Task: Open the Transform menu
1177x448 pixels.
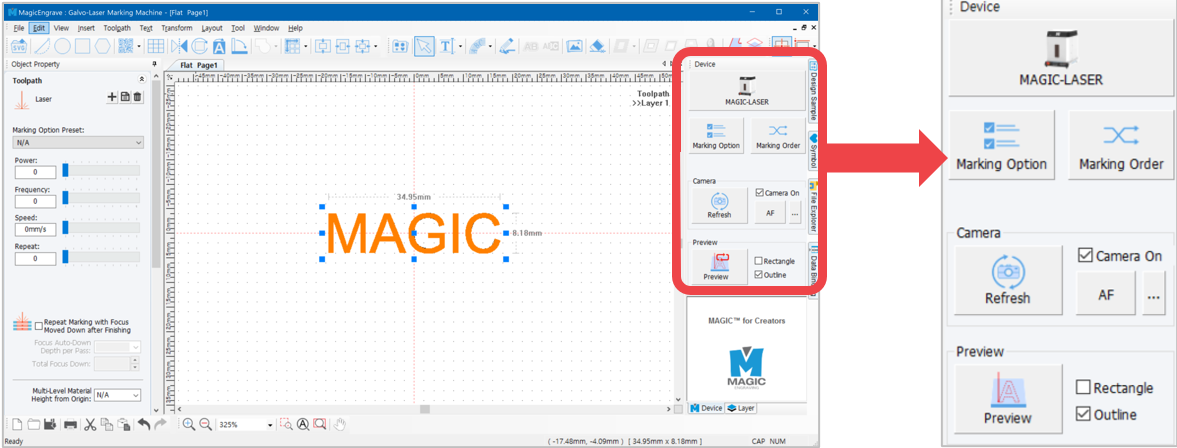Action: coord(176,28)
